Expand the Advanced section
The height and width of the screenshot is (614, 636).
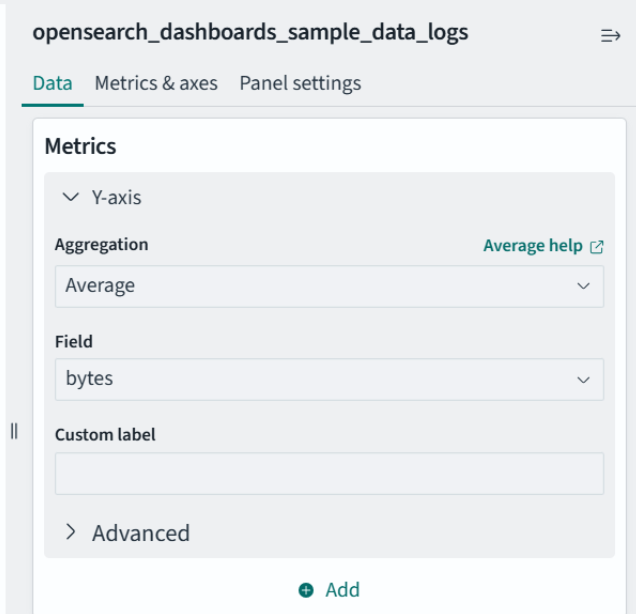(x=127, y=533)
